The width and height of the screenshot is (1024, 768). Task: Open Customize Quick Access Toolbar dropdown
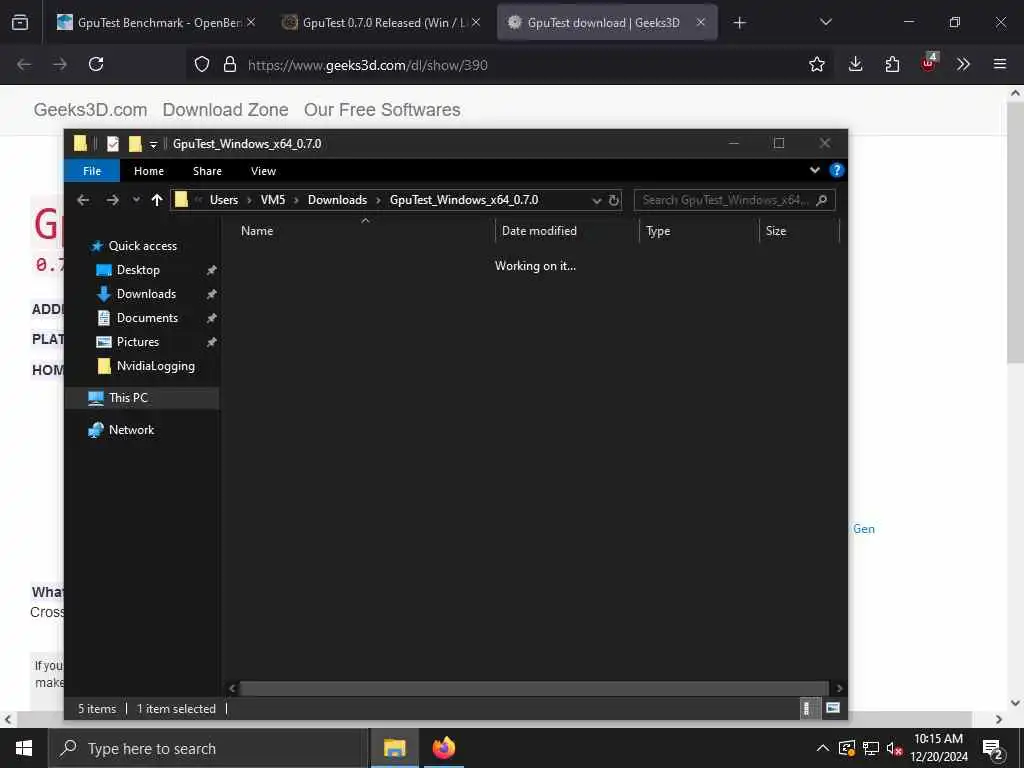click(153, 144)
